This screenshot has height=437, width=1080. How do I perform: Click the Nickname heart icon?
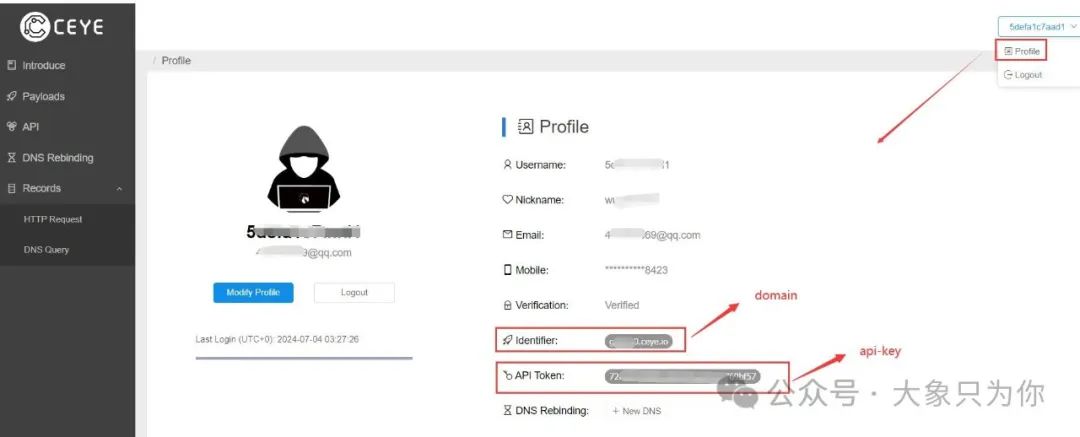point(508,200)
